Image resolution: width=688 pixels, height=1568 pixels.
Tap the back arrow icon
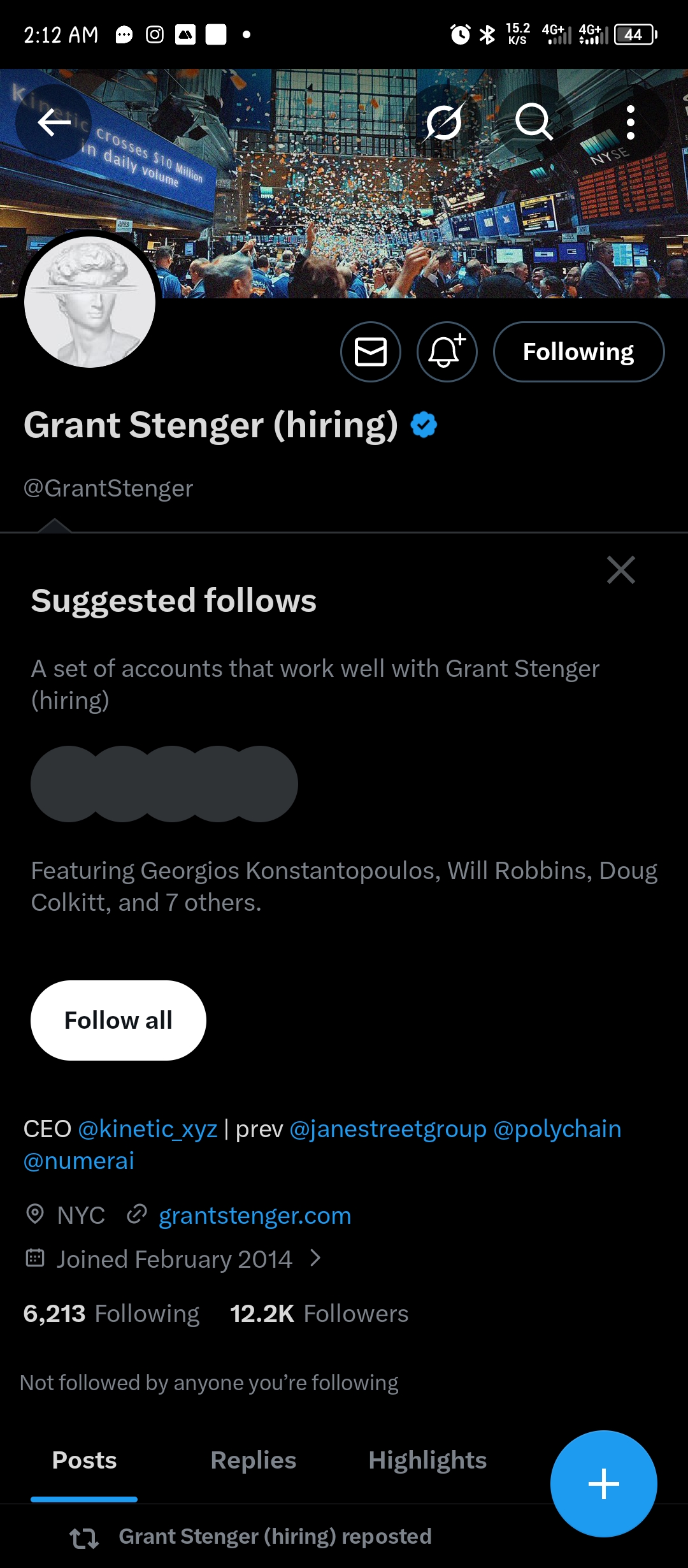tap(54, 122)
